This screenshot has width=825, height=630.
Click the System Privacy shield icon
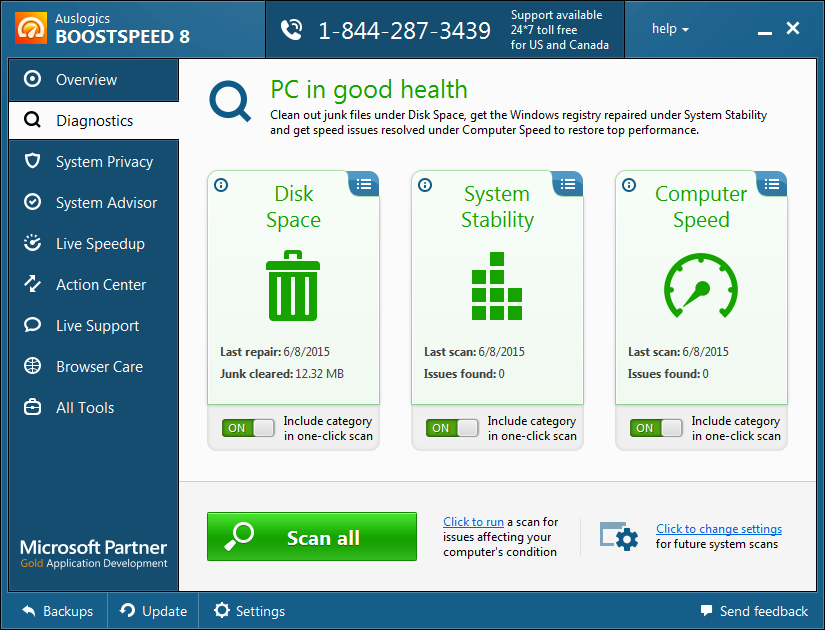coord(32,161)
